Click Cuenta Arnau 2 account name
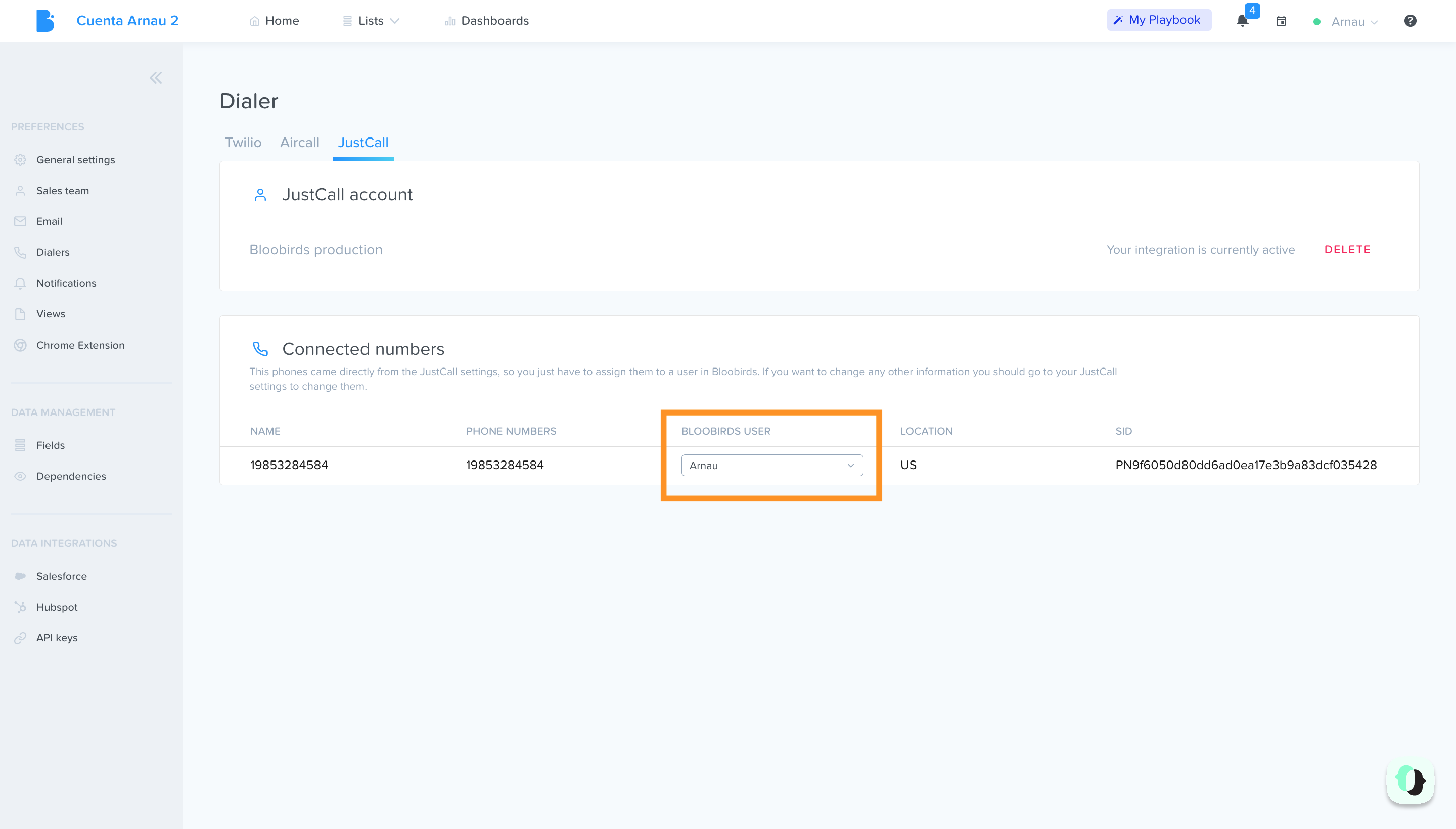Viewport: 1456px width, 829px height. (x=127, y=21)
